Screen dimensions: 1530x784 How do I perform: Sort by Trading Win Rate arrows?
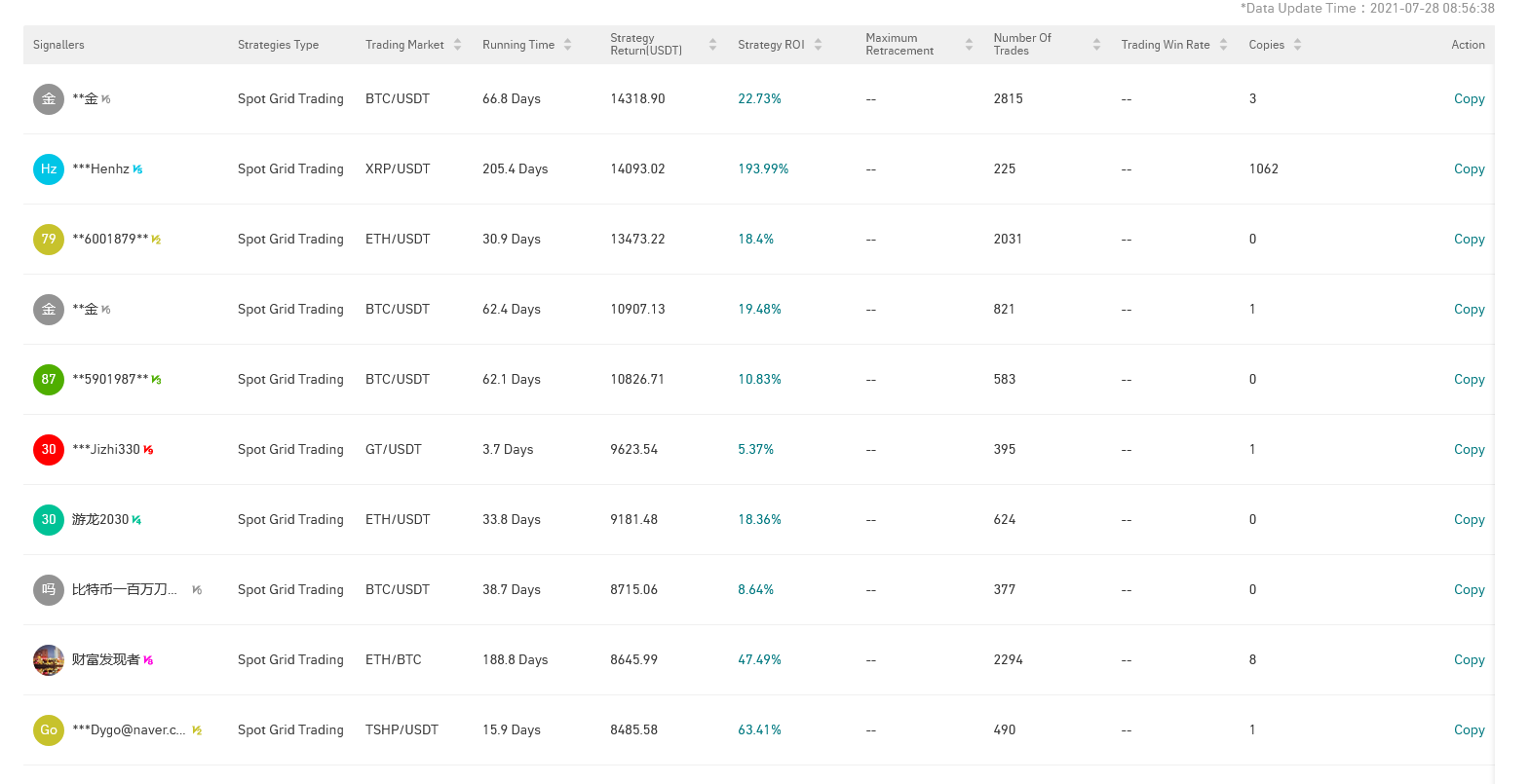(x=1223, y=45)
